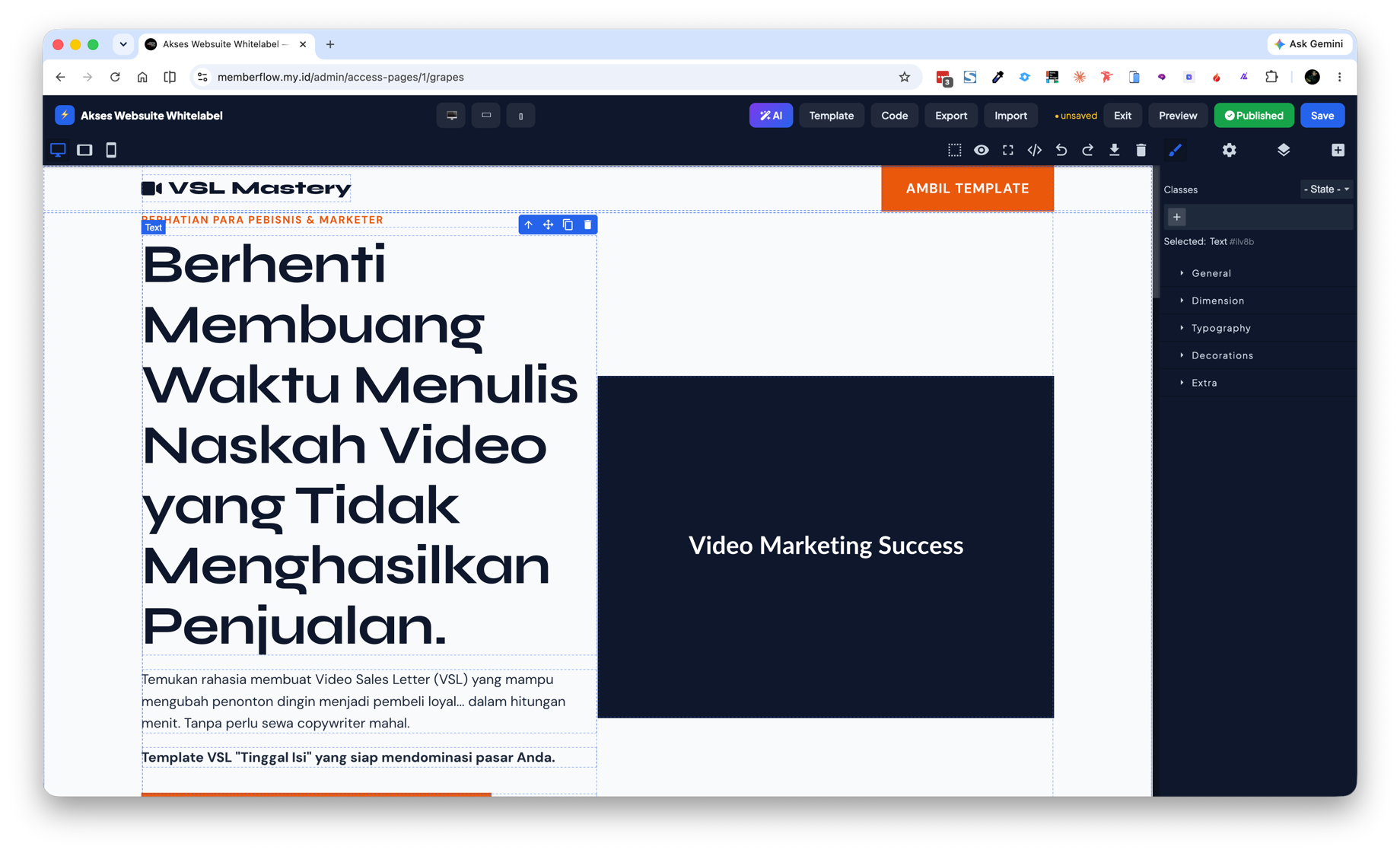
Task: Open Ask Gemini
Action: 1309,44
